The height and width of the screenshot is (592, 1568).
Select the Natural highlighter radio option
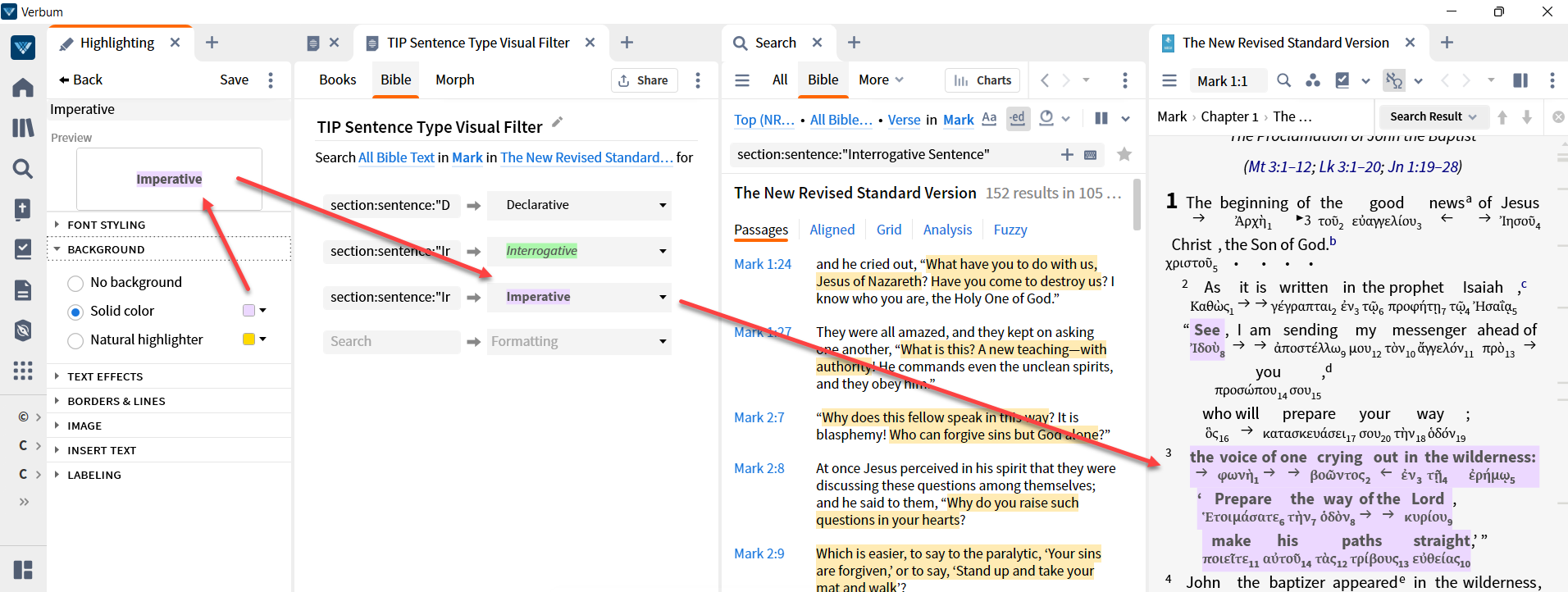pyautogui.click(x=75, y=340)
